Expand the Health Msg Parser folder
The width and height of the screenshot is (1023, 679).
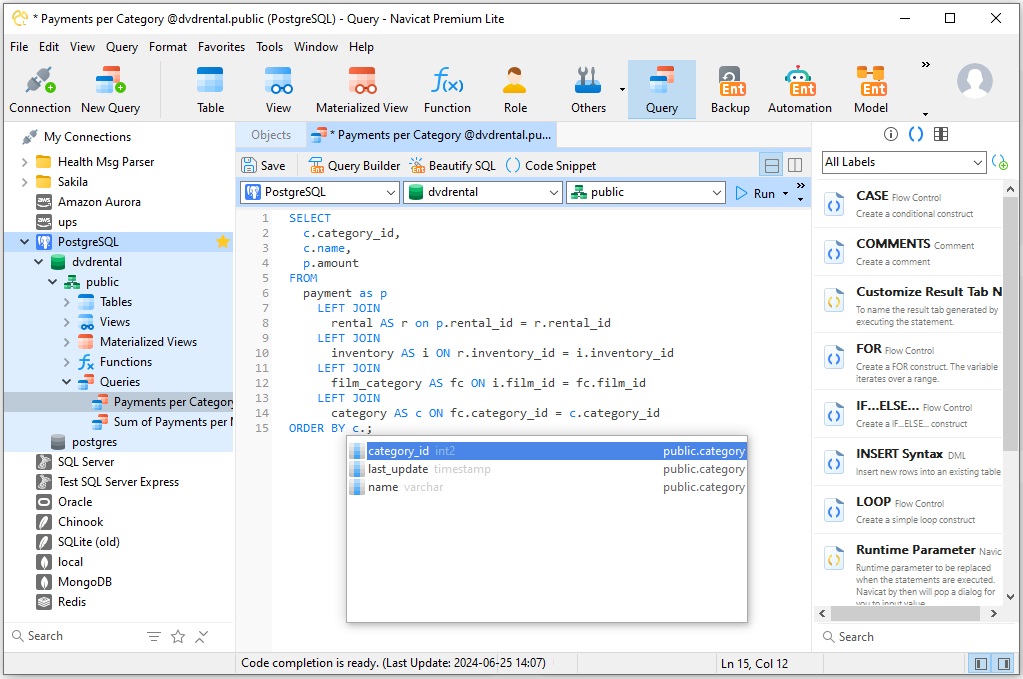pos(25,162)
